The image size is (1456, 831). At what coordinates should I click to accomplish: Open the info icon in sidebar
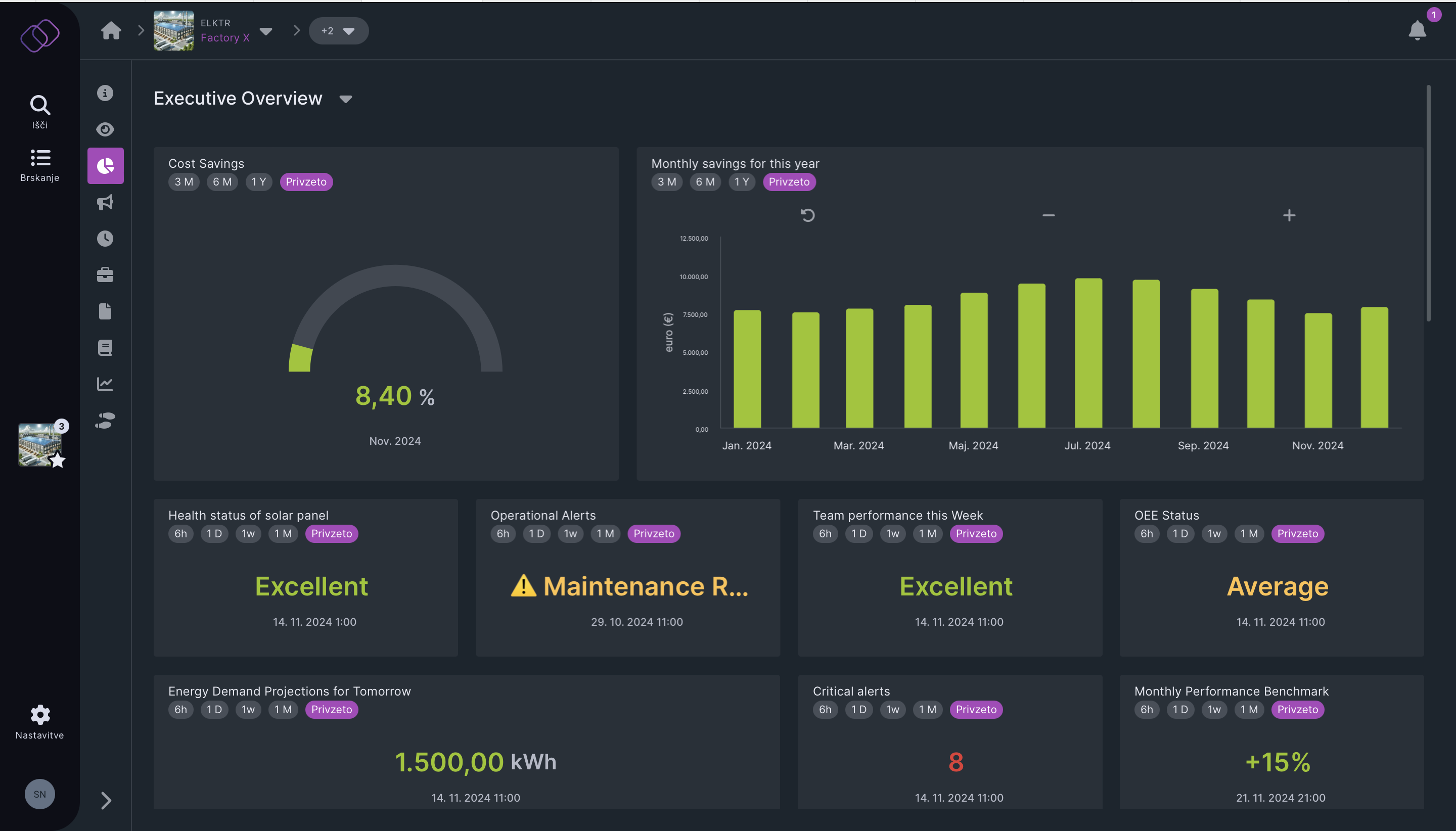click(x=105, y=93)
